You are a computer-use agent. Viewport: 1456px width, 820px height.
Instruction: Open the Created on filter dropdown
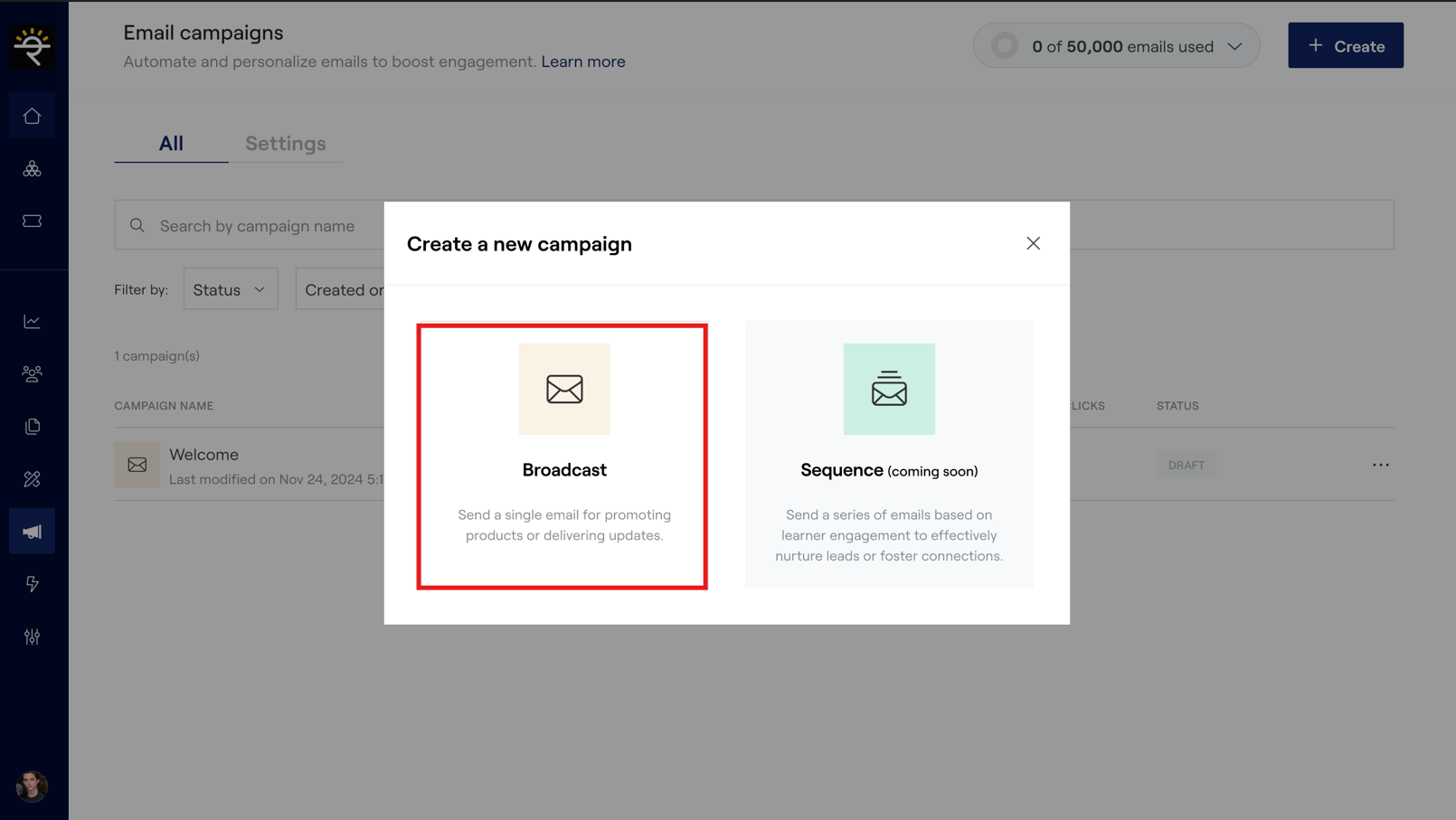click(x=342, y=289)
